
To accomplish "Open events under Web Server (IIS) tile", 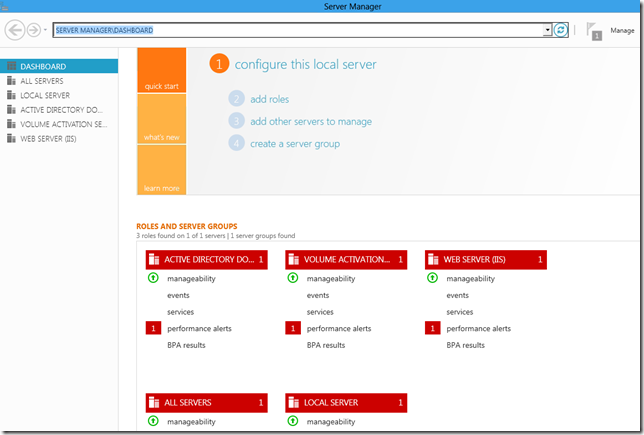I will [458, 295].
